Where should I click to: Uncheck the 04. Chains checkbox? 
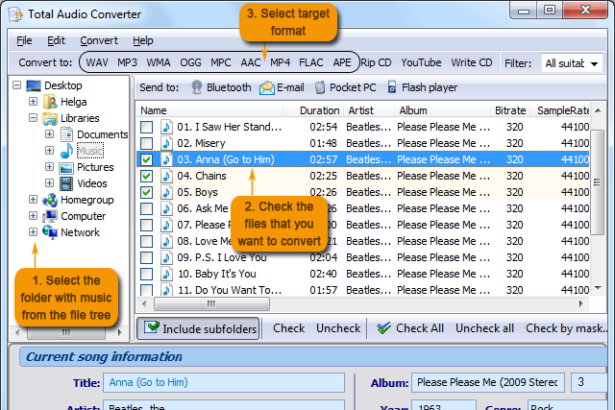pyautogui.click(x=147, y=176)
